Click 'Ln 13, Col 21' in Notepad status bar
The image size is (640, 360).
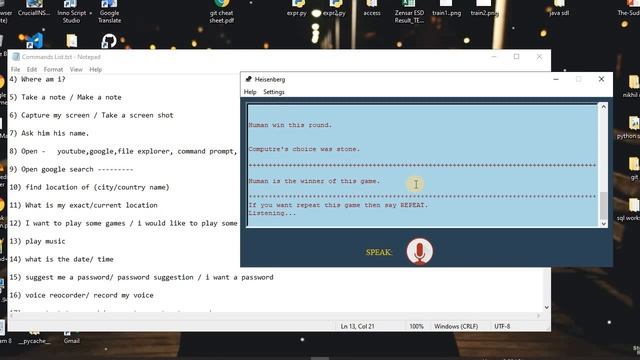coord(357,327)
